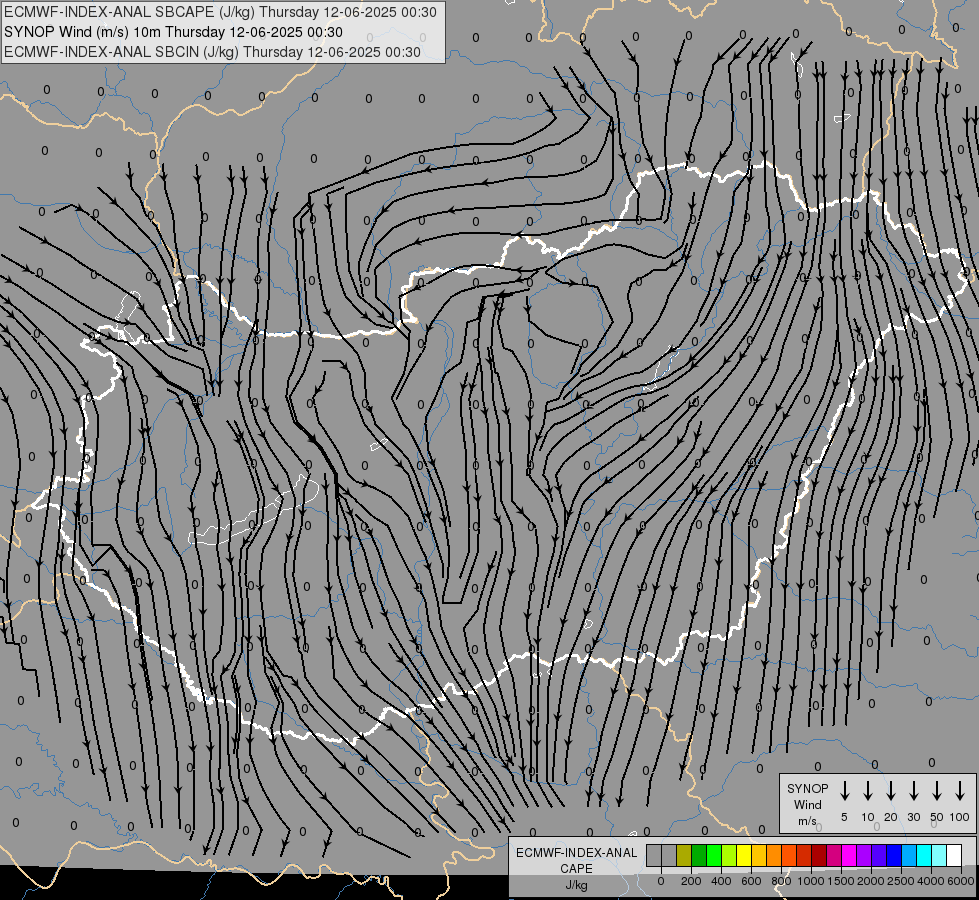Click the '100' speed label under wind arrow
Image resolution: width=979 pixels, height=900 pixels.
(960, 817)
